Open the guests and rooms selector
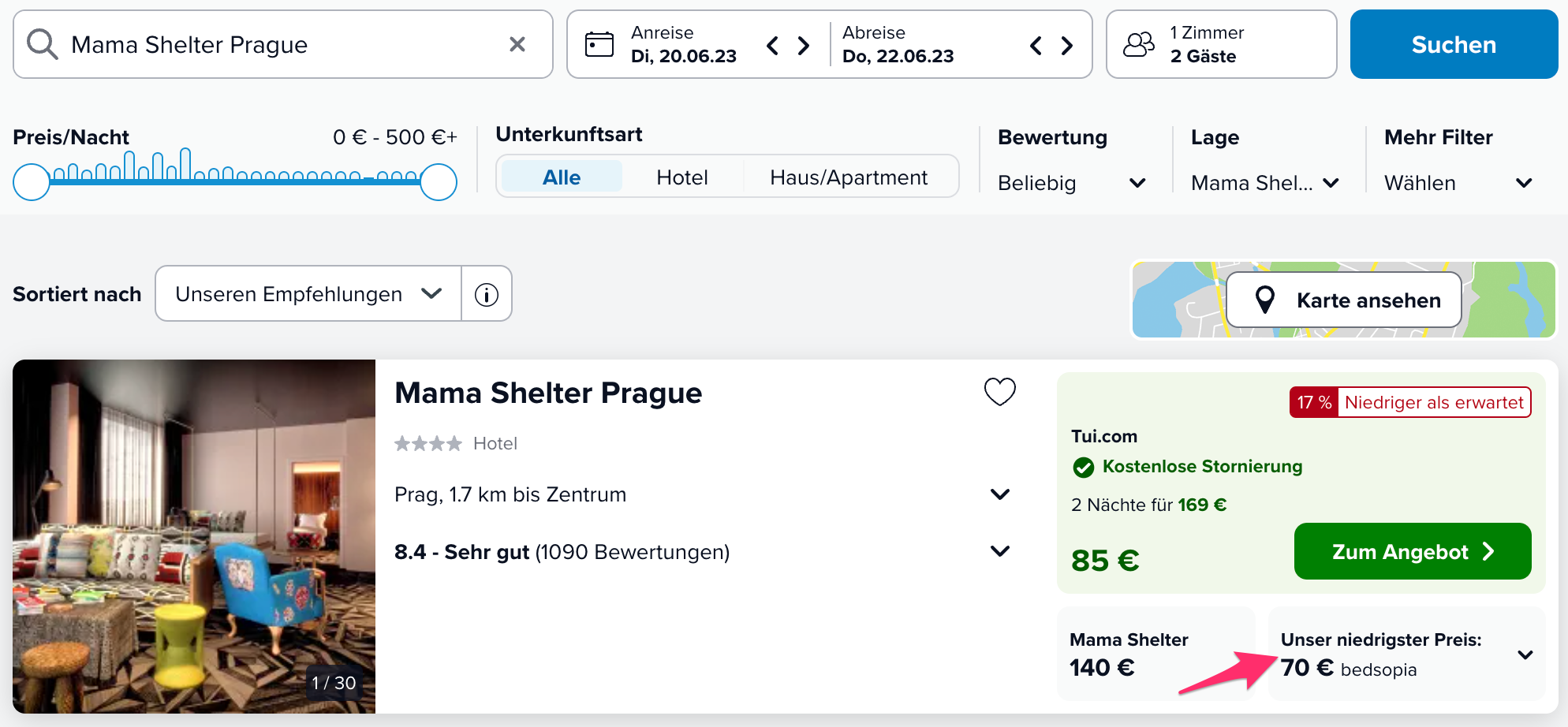Viewport: 1568px width, 727px height. coord(1222,44)
